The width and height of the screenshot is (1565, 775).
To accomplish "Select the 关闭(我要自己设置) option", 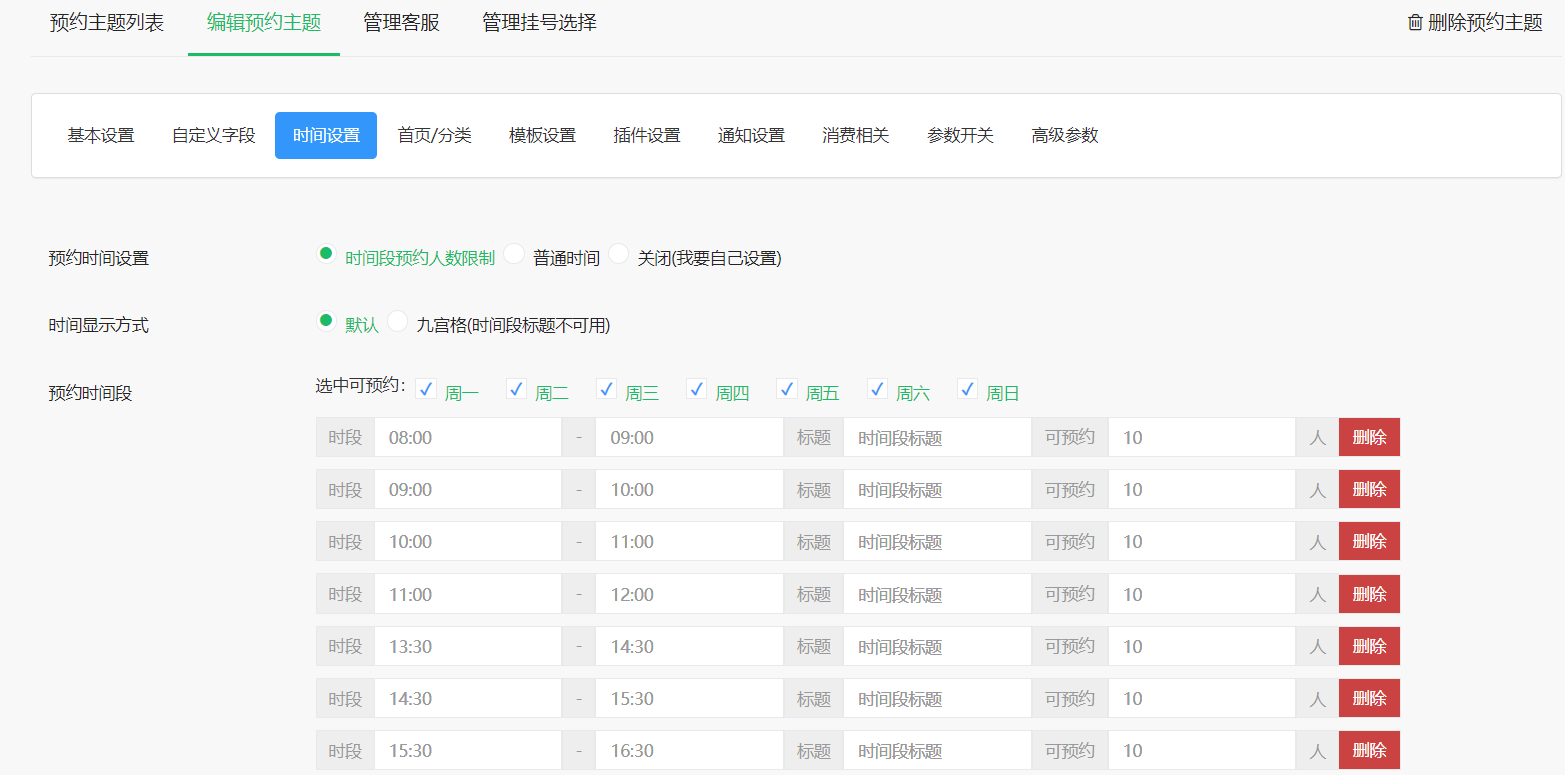I will coord(618,254).
